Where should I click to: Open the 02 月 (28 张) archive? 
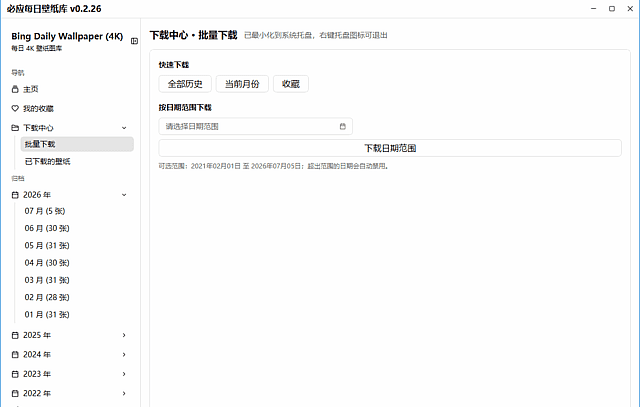click(x=77, y=298)
